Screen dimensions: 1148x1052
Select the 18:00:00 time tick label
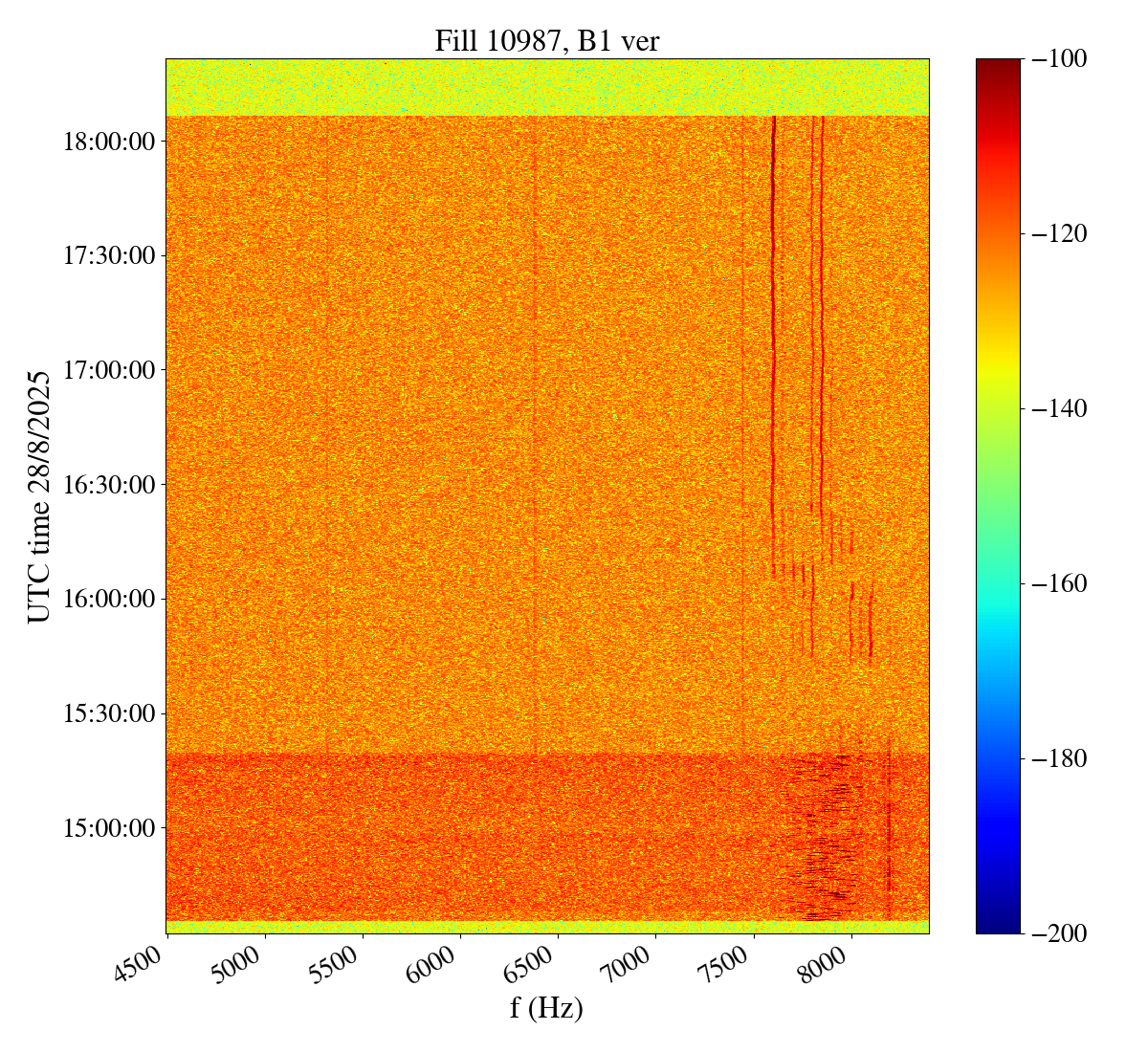108,142
